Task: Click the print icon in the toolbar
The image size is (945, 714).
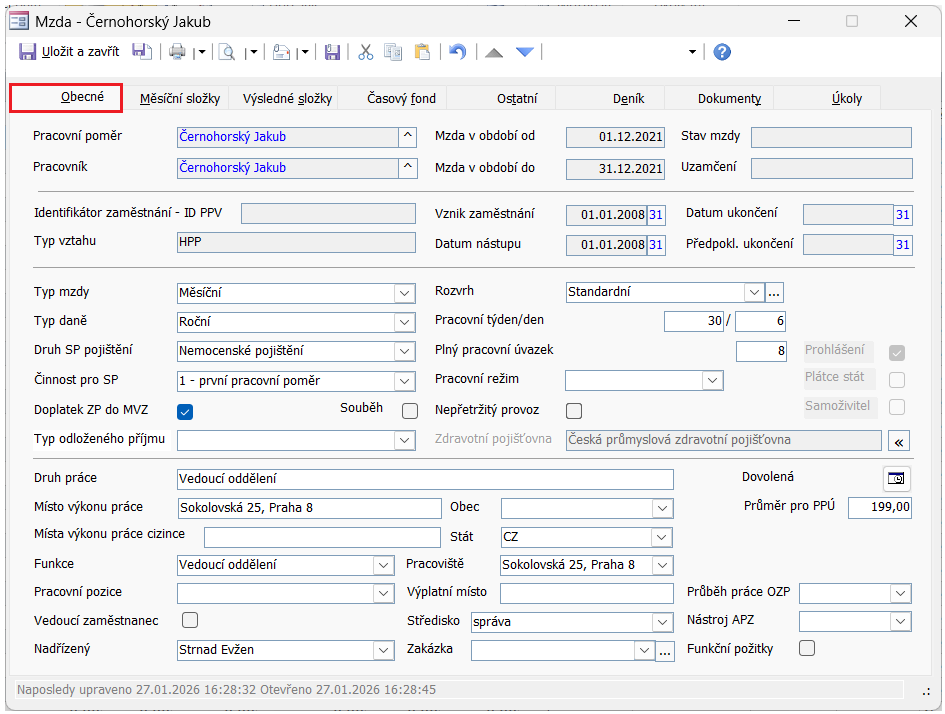Action: point(177,52)
